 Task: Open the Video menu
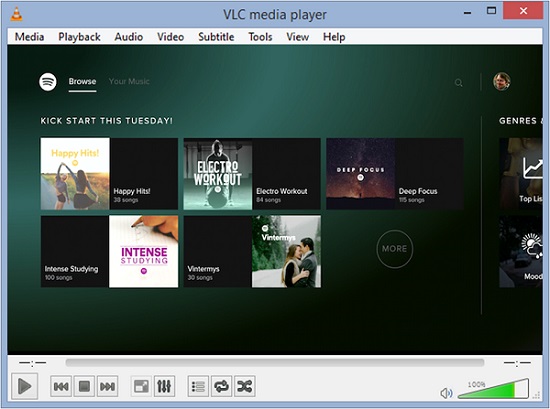[170, 37]
